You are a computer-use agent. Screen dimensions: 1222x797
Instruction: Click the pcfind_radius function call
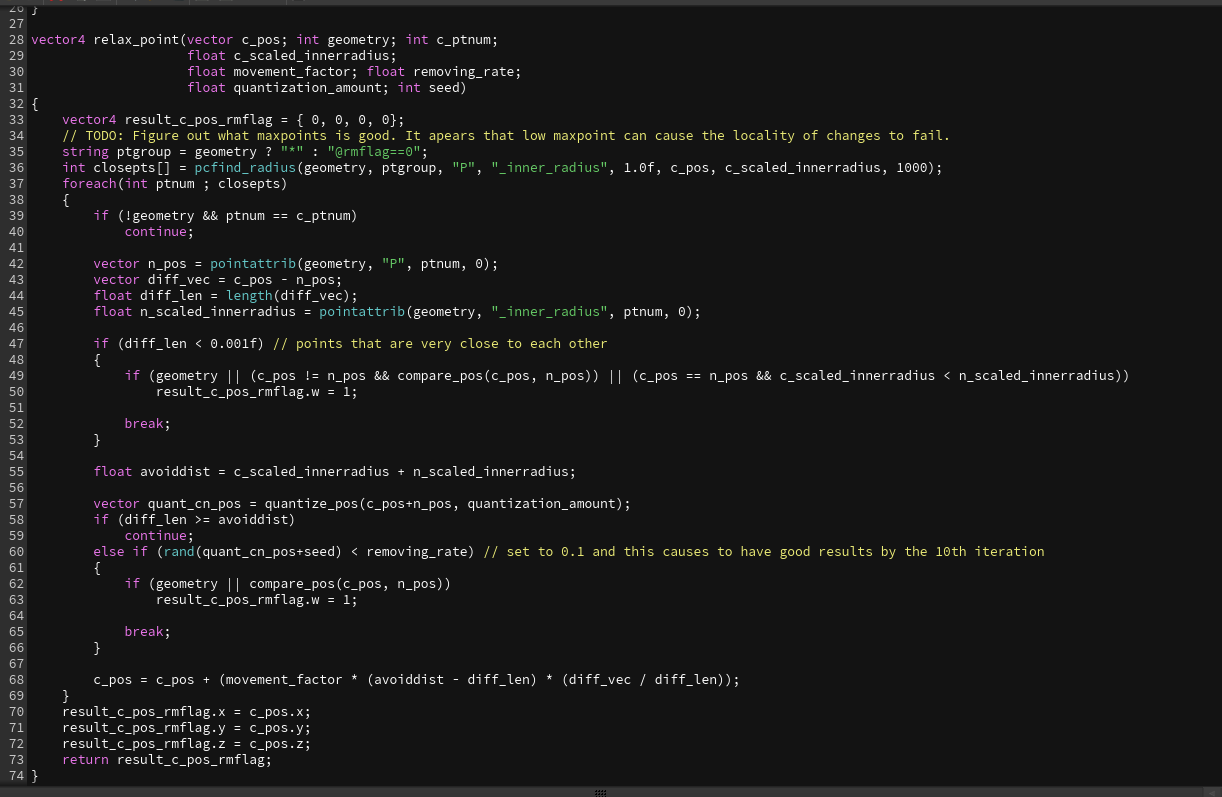point(245,168)
